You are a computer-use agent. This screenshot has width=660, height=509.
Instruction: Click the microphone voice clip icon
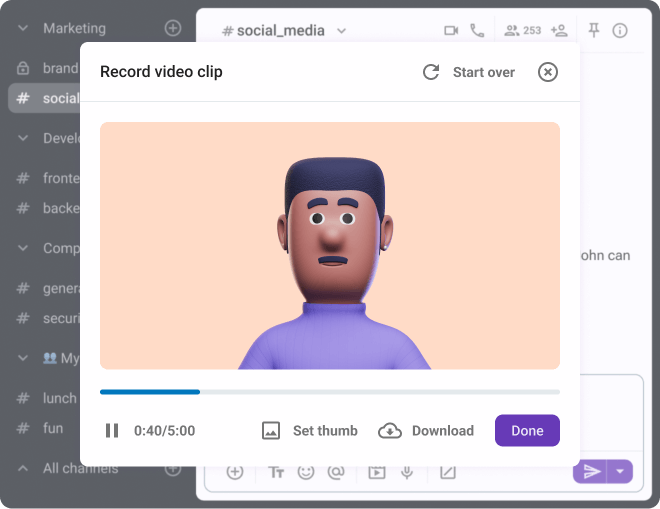[x=407, y=472]
